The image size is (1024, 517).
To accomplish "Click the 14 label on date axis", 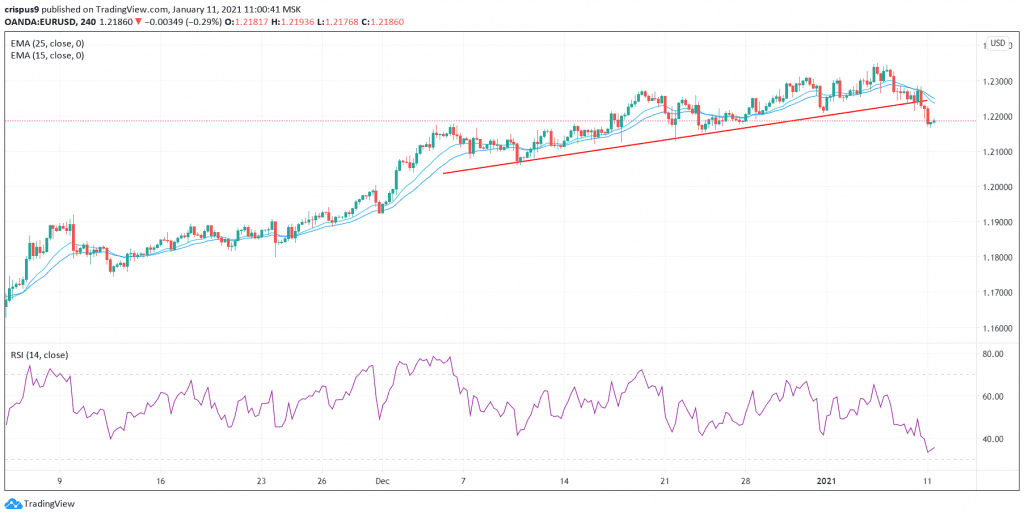I will point(564,482).
